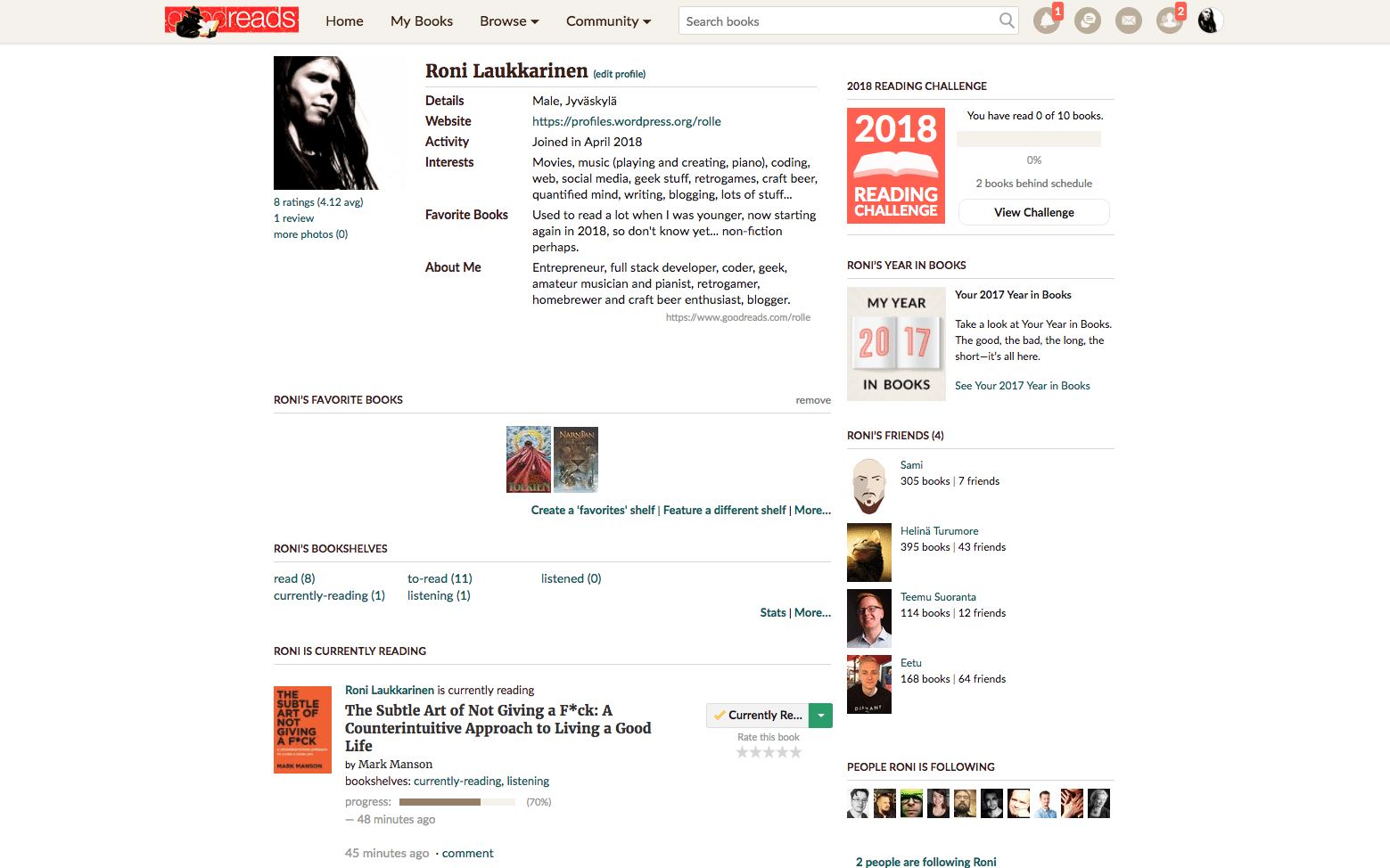Open the messages envelope icon
This screenshot has width=1390, height=868.
1129,20
